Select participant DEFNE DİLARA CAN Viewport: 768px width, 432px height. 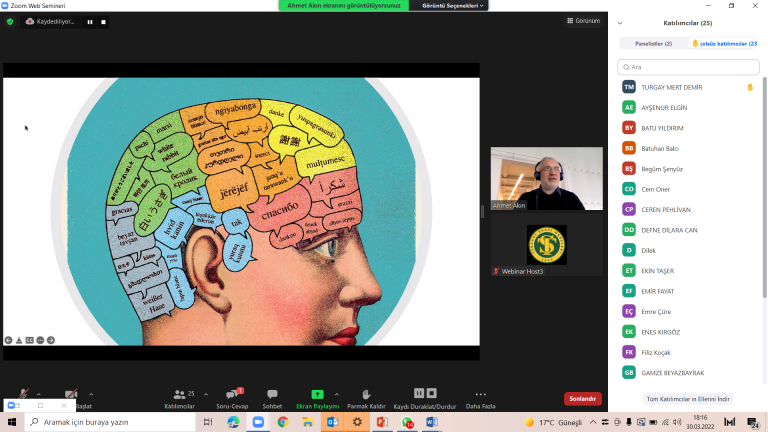(688, 230)
